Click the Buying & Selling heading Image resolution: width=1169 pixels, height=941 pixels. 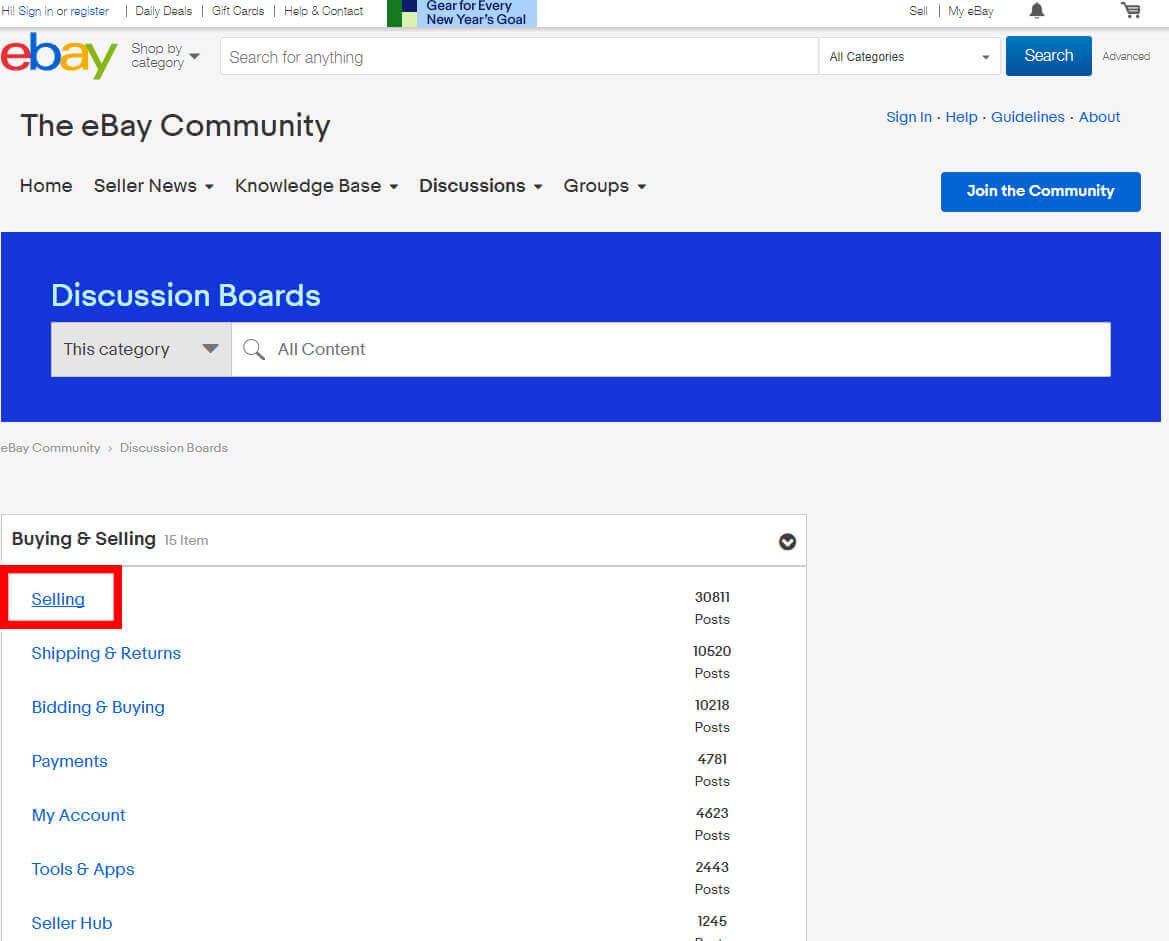(x=84, y=539)
